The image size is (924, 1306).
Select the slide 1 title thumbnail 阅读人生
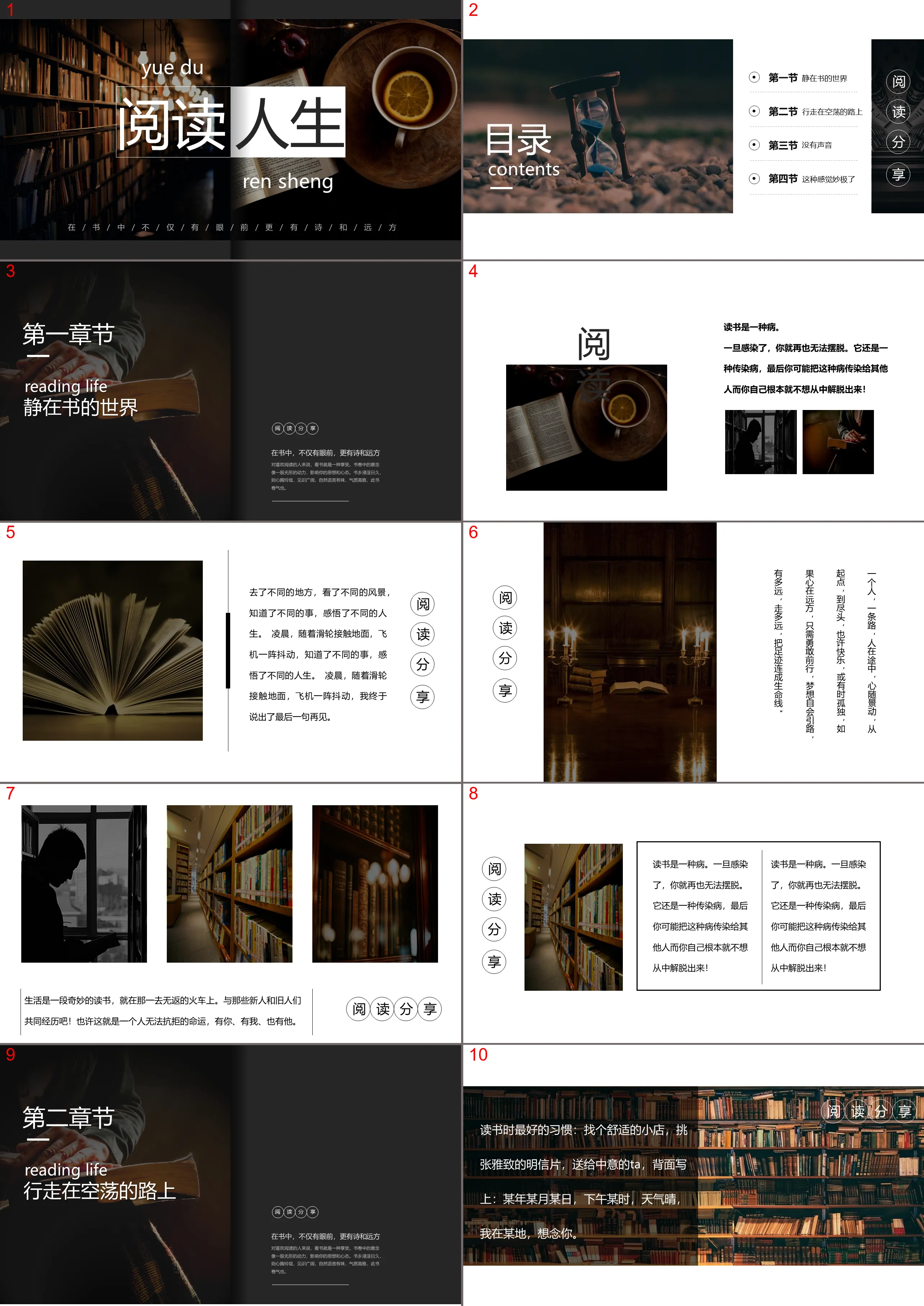point(231,130)
